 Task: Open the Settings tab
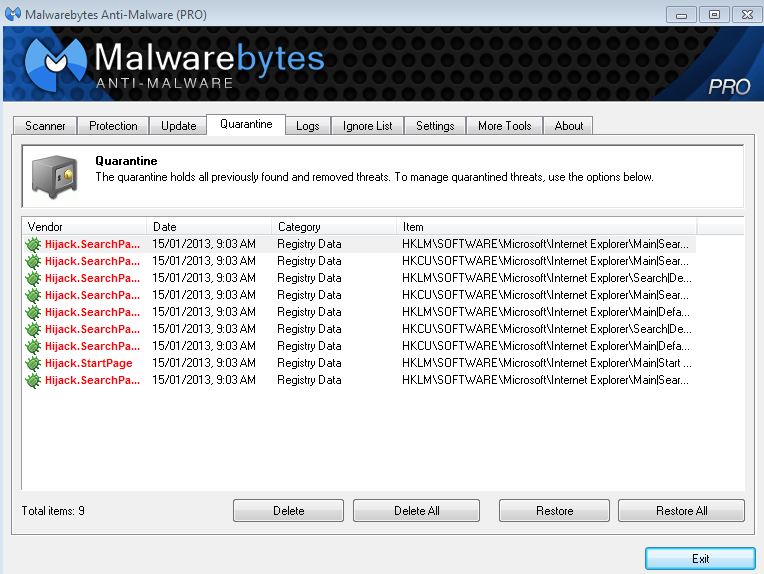click(435, 126)
